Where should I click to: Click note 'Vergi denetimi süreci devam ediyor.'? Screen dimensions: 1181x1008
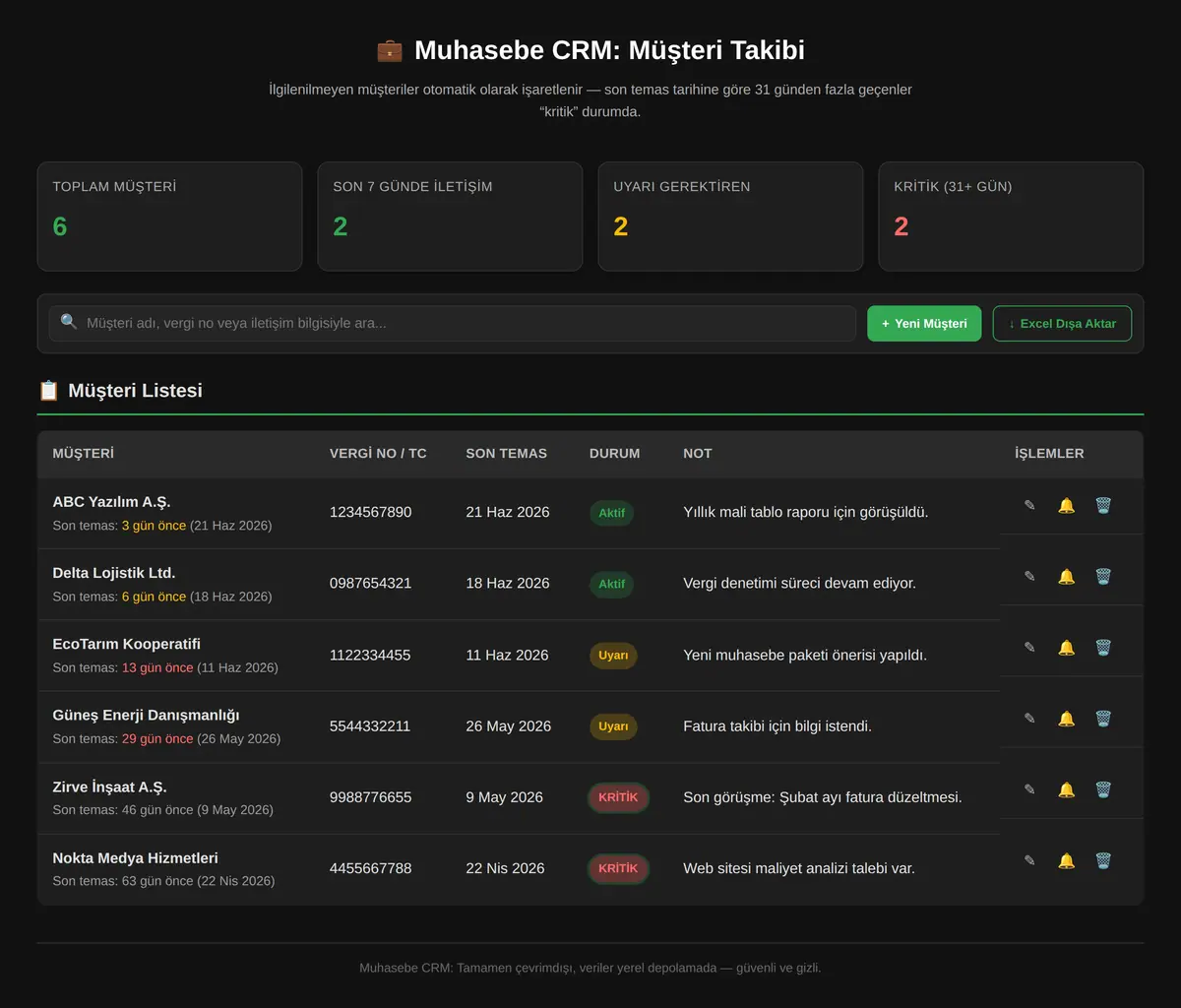tap(799, 584)
